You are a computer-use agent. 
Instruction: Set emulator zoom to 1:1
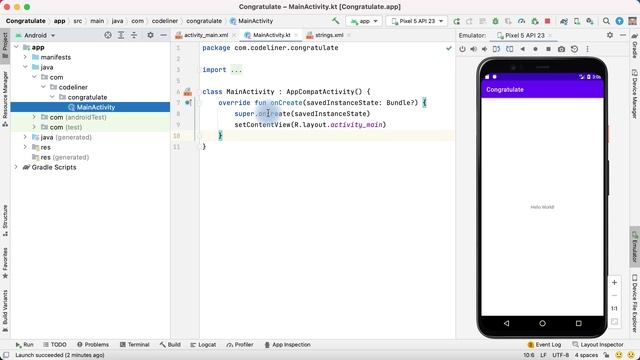point(614,309)
